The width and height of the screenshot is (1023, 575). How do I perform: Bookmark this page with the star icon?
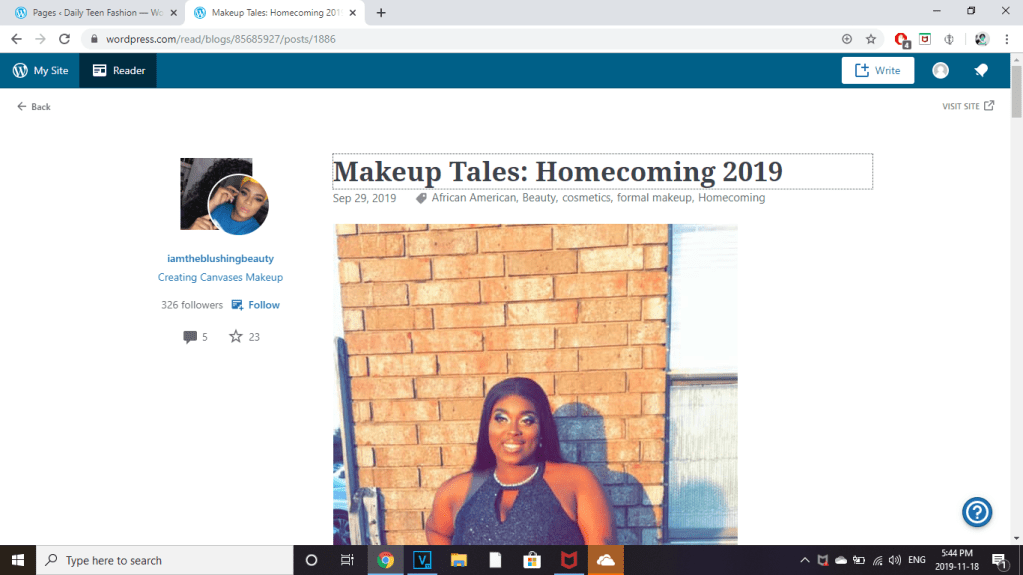871,39
